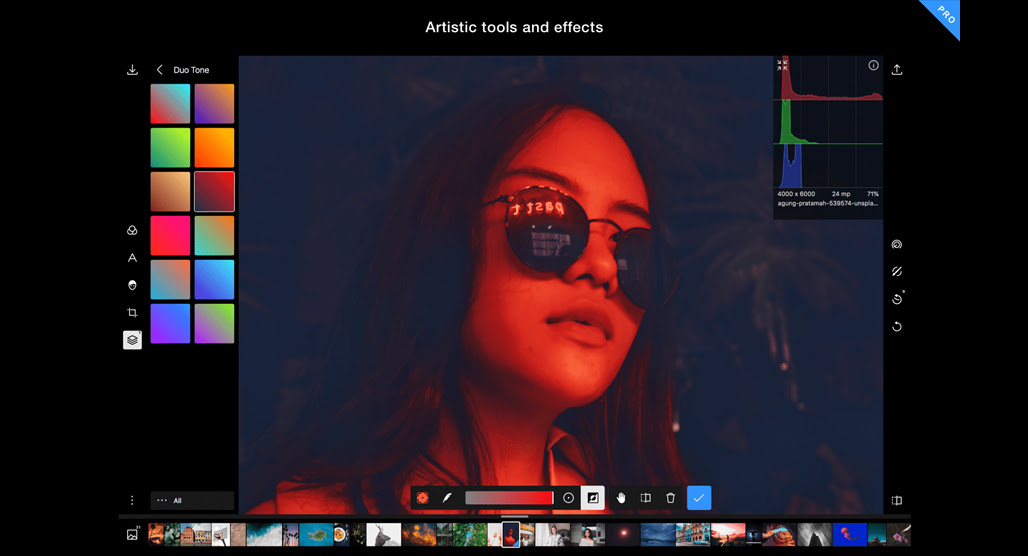The width and height of the screenshot is (1028, 556).
Task: Open the glowing red sun thumbnail
Action: click(x=623, y=535)
